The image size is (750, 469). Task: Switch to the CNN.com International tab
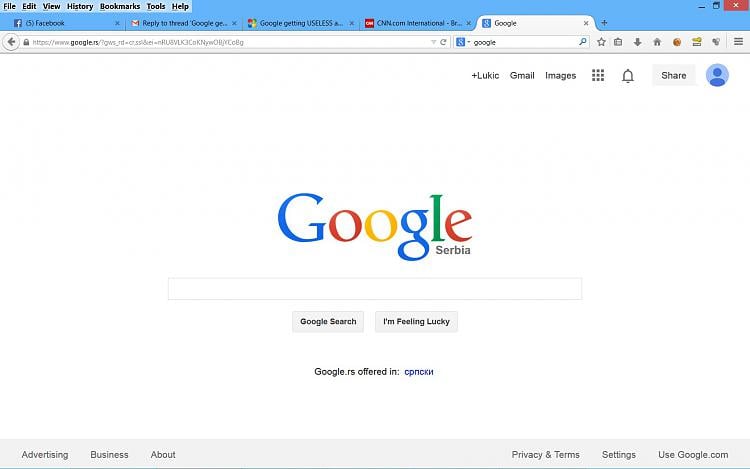point(419,23)
